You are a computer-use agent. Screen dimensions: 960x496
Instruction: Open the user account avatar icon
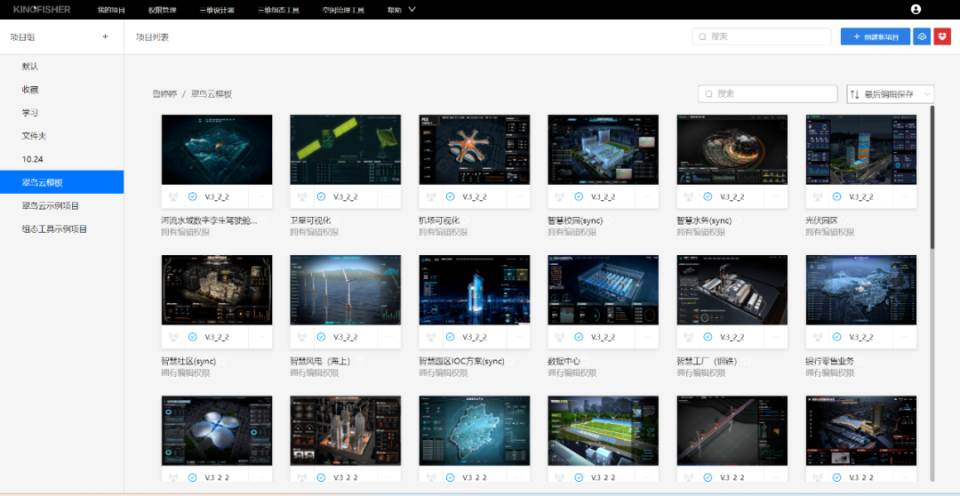click(916, 9)
